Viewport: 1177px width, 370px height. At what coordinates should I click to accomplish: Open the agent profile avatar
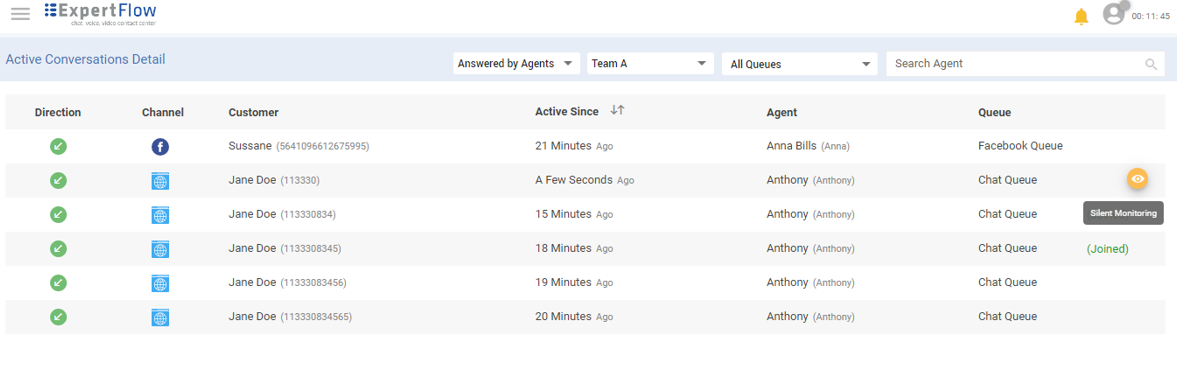(1114, 14)
